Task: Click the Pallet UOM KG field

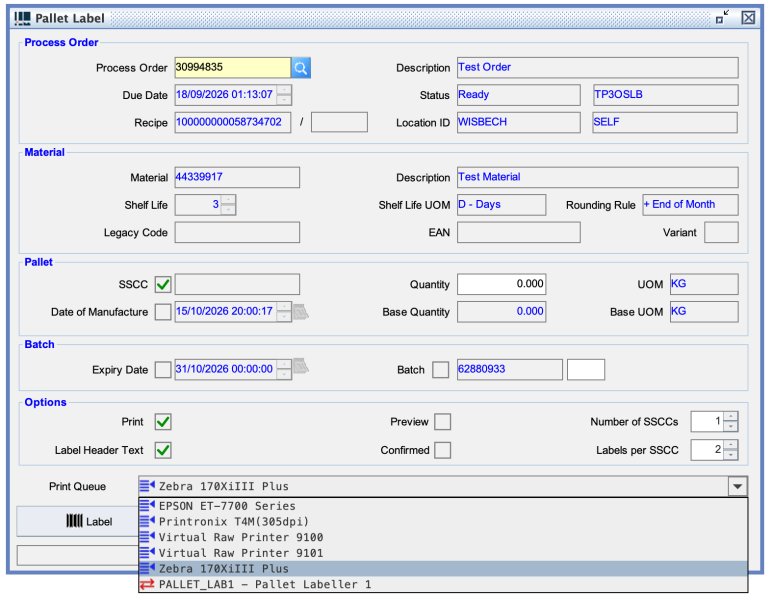Action: click(x=704, y=284)
